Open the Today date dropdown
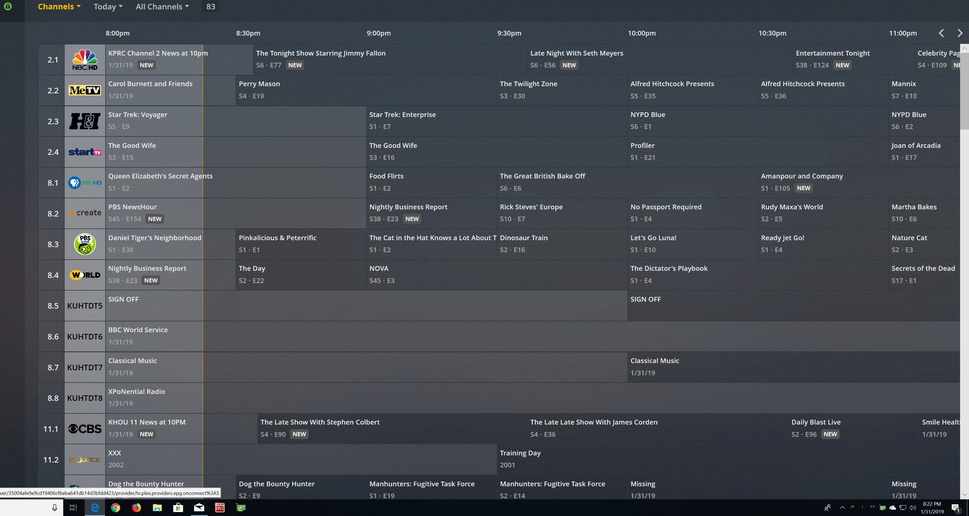Image resolution: width=969 pixels, height=516 pixels. click(x=108, y=7)
